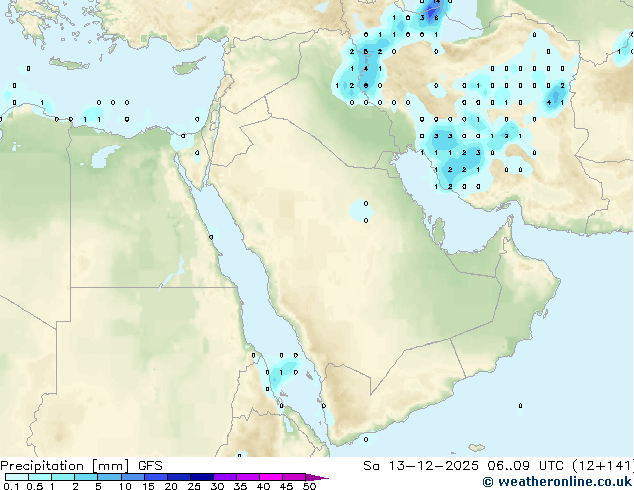Click the '0.1' legend label

(x=11, y=486)
